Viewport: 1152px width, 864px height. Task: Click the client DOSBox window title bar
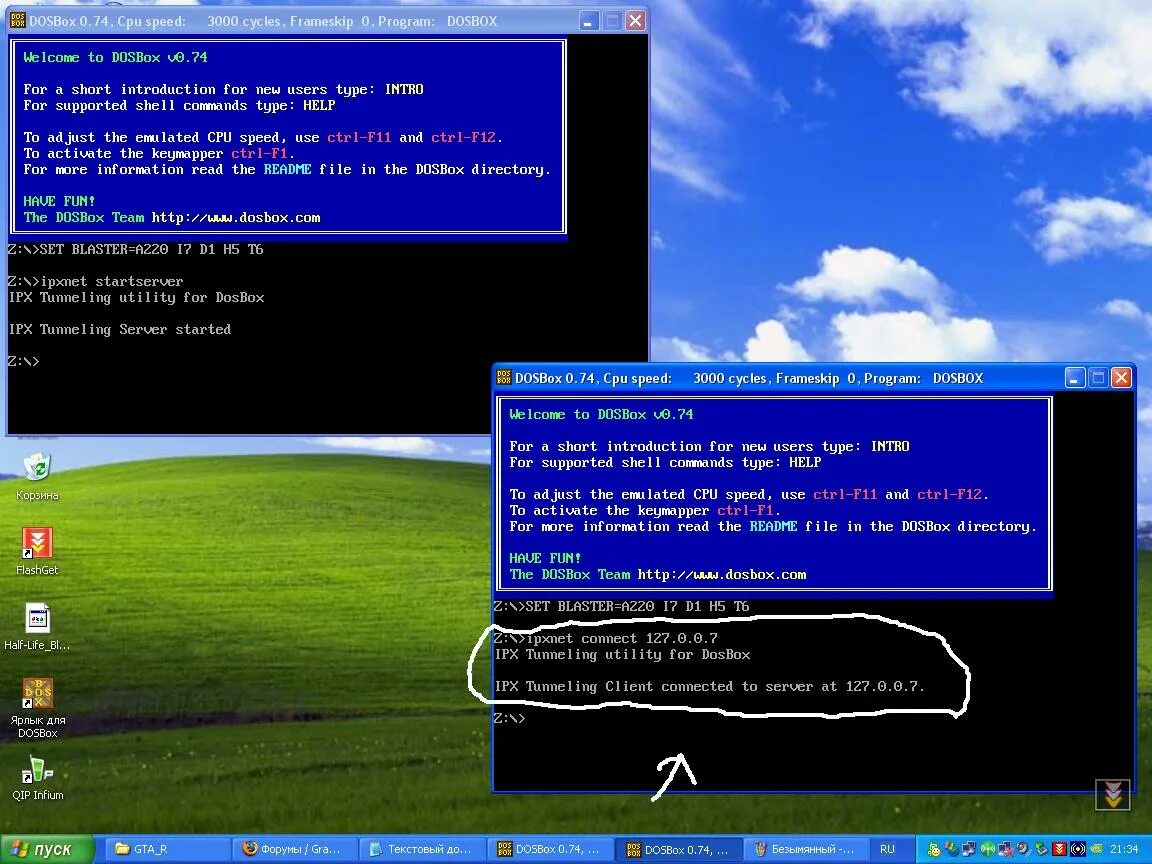(814, 378)
